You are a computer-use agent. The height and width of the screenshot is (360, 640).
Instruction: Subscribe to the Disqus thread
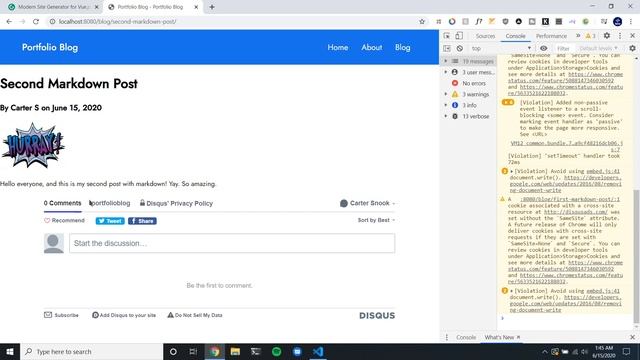click(61, 315)
